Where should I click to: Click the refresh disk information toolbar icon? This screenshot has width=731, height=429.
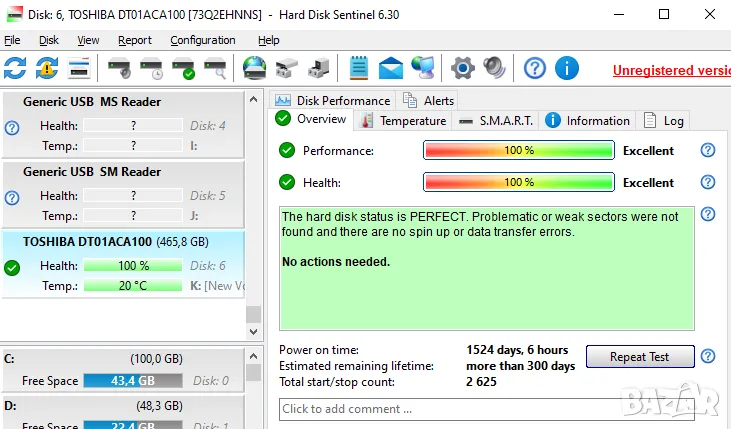point(16,68)
